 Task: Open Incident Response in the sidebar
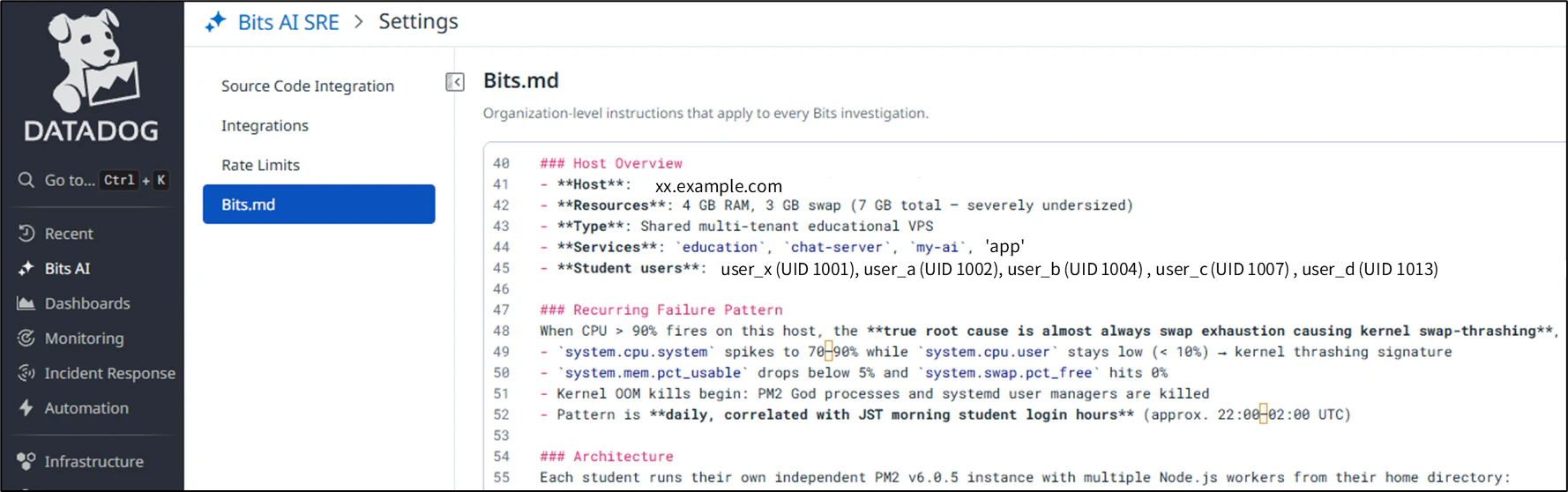click(110, 373)
